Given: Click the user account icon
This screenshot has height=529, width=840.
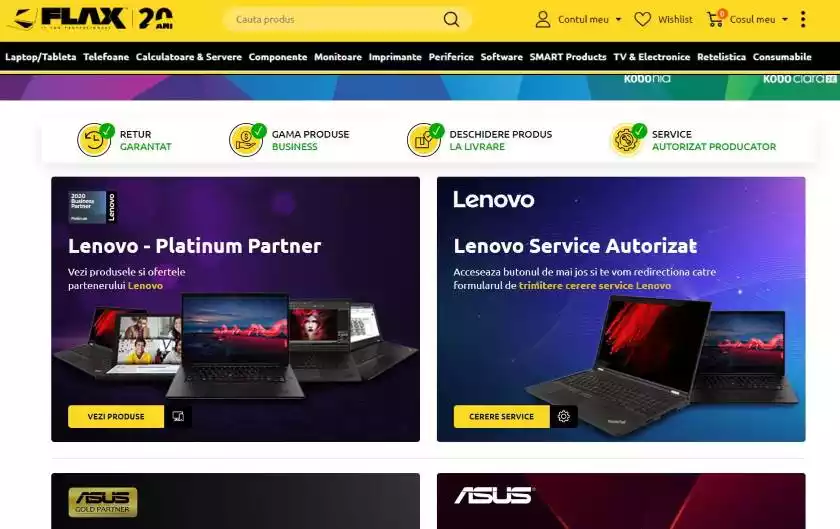Looking at the screenshot, I should 543,19.
